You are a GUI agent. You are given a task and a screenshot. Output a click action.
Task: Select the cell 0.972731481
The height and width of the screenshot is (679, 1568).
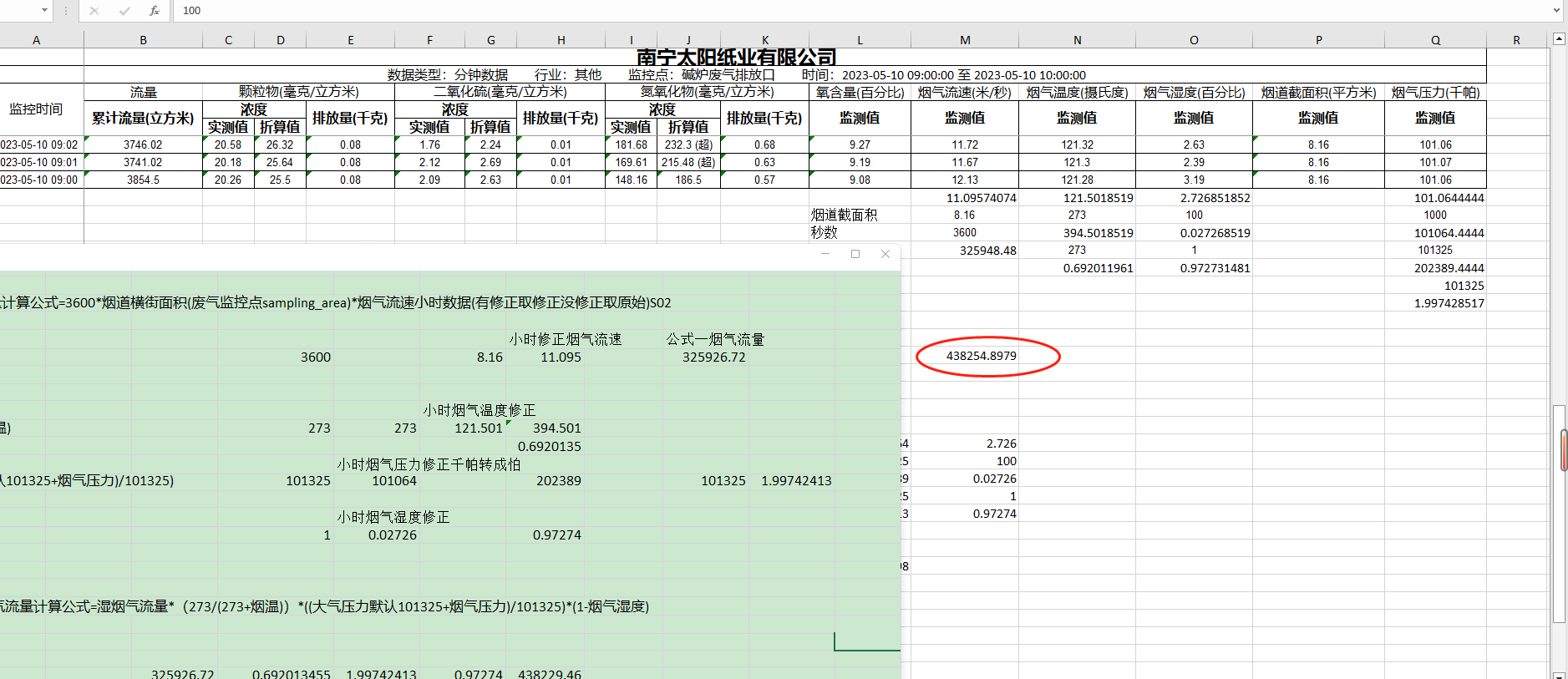pos(1195,268)
